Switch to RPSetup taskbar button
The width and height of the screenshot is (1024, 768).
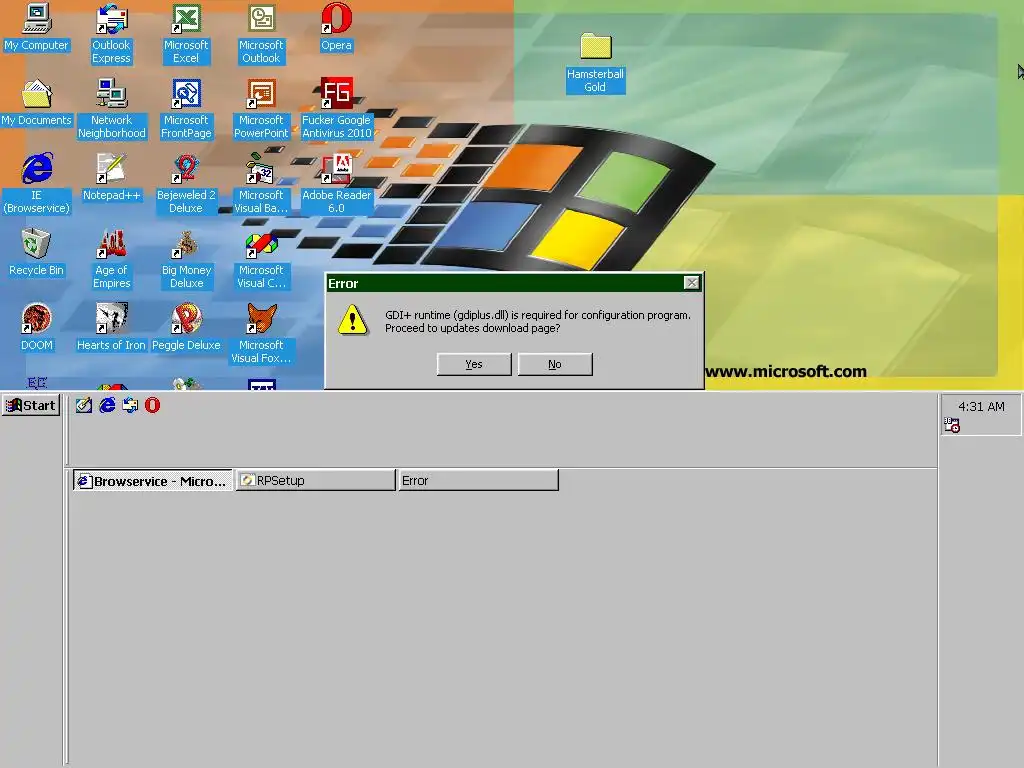click(x=315, y=481)
